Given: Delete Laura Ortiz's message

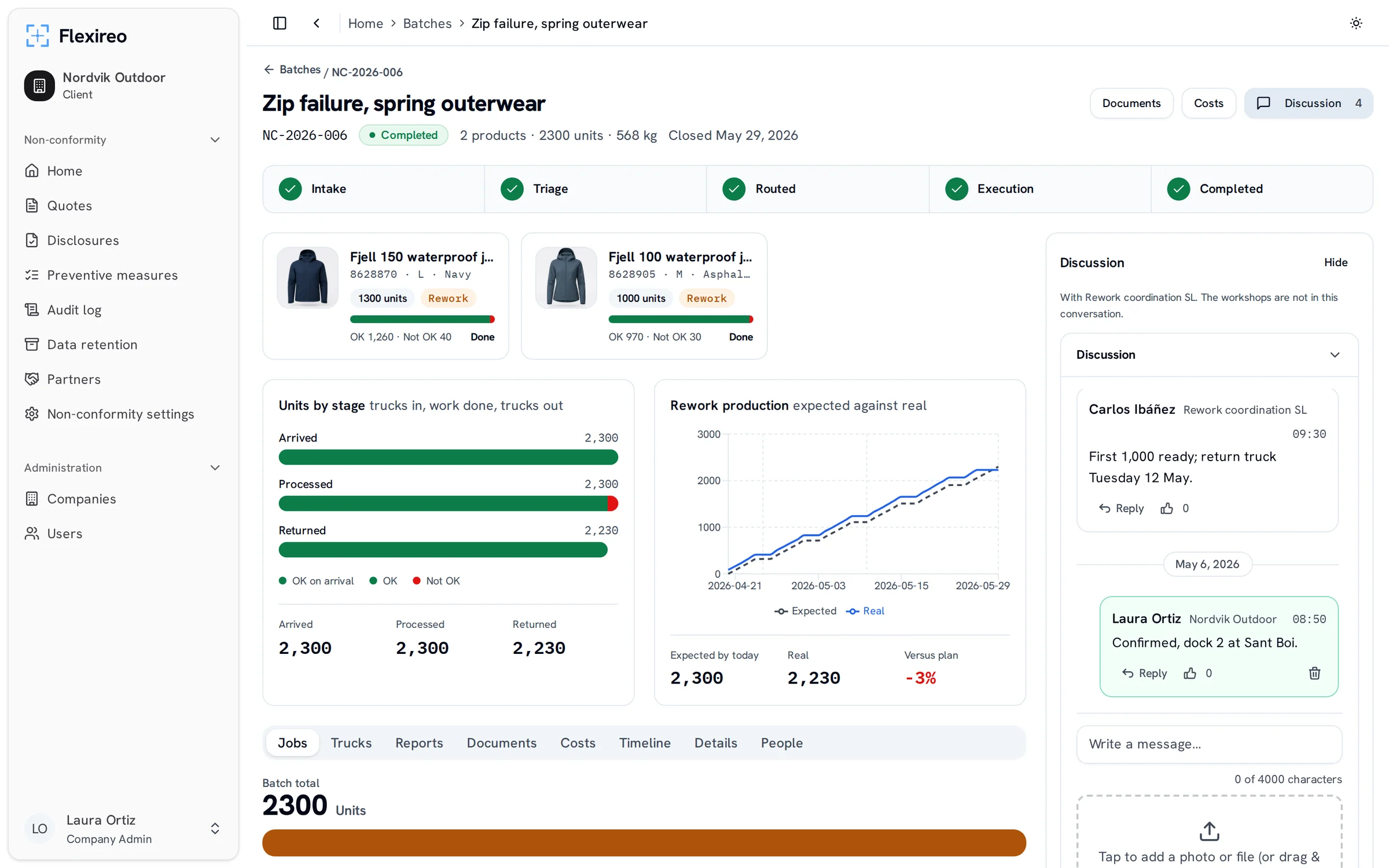Looking at the screenshot, I should (1315, 673).
